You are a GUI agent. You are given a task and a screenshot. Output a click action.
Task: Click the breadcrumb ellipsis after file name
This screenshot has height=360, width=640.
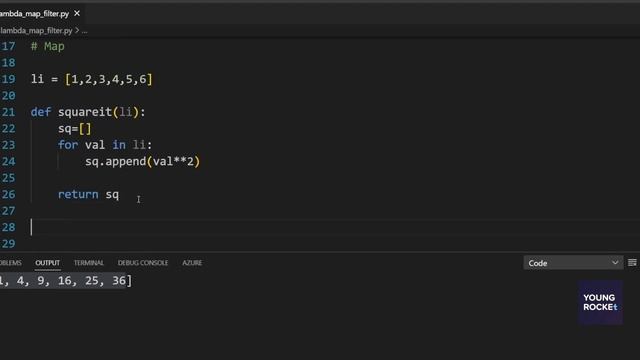point(84,31)
